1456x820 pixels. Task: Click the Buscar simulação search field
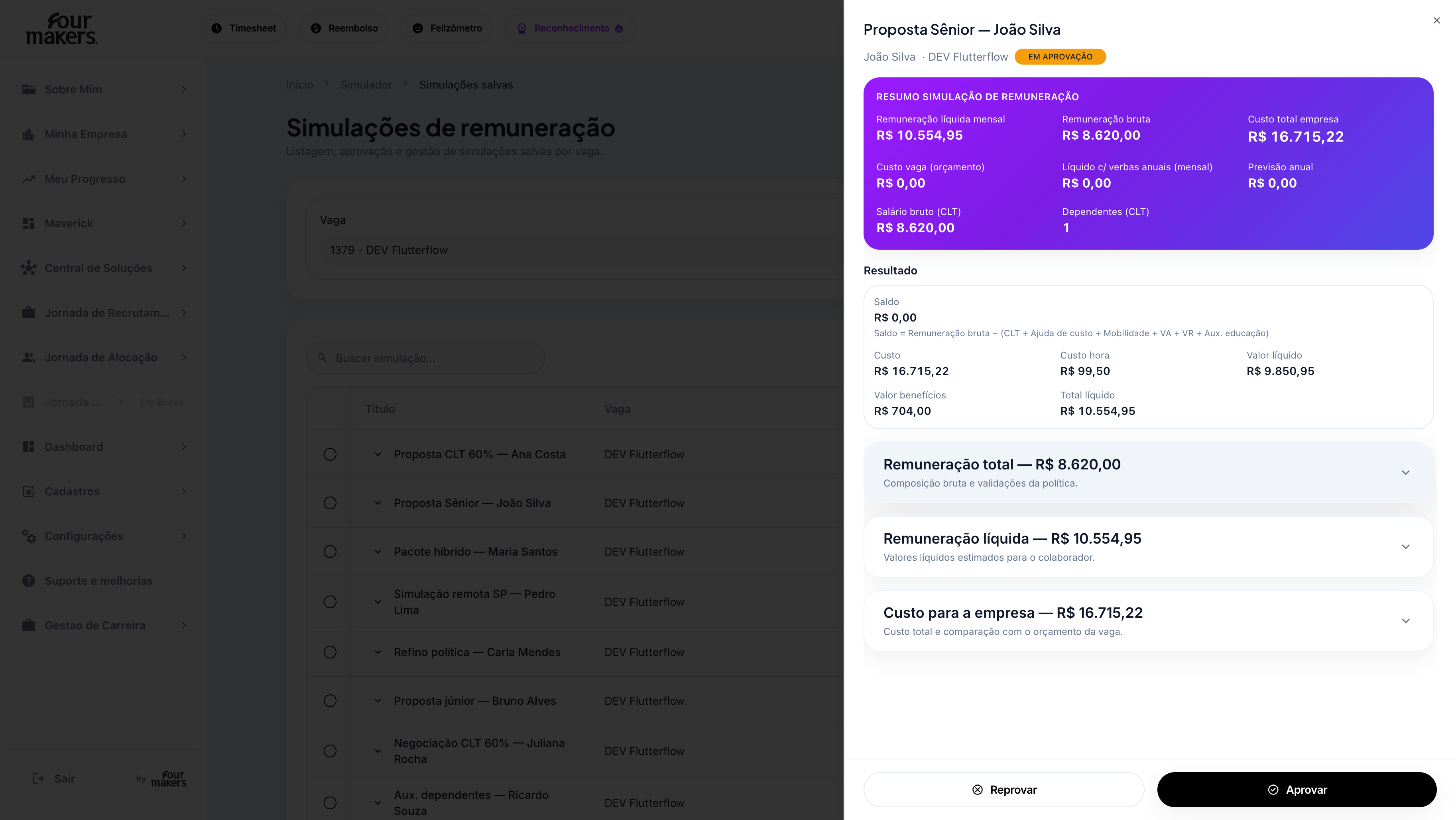point(426,358)
